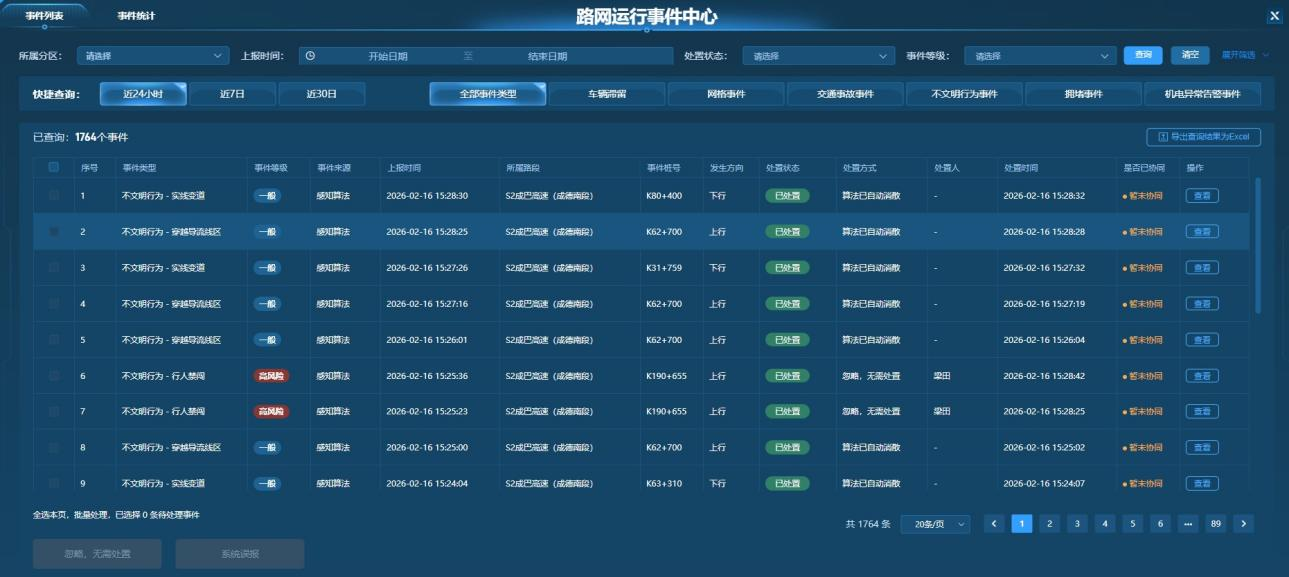The height and width of the screenshot is (577, 1289).
Task: Toggle the select-all checkbox in table header
Action: [54, 168]
